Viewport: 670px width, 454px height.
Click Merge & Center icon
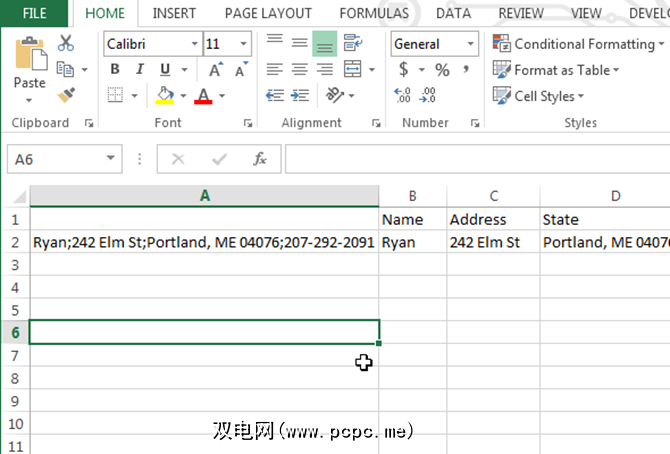[x=353, y=69]
